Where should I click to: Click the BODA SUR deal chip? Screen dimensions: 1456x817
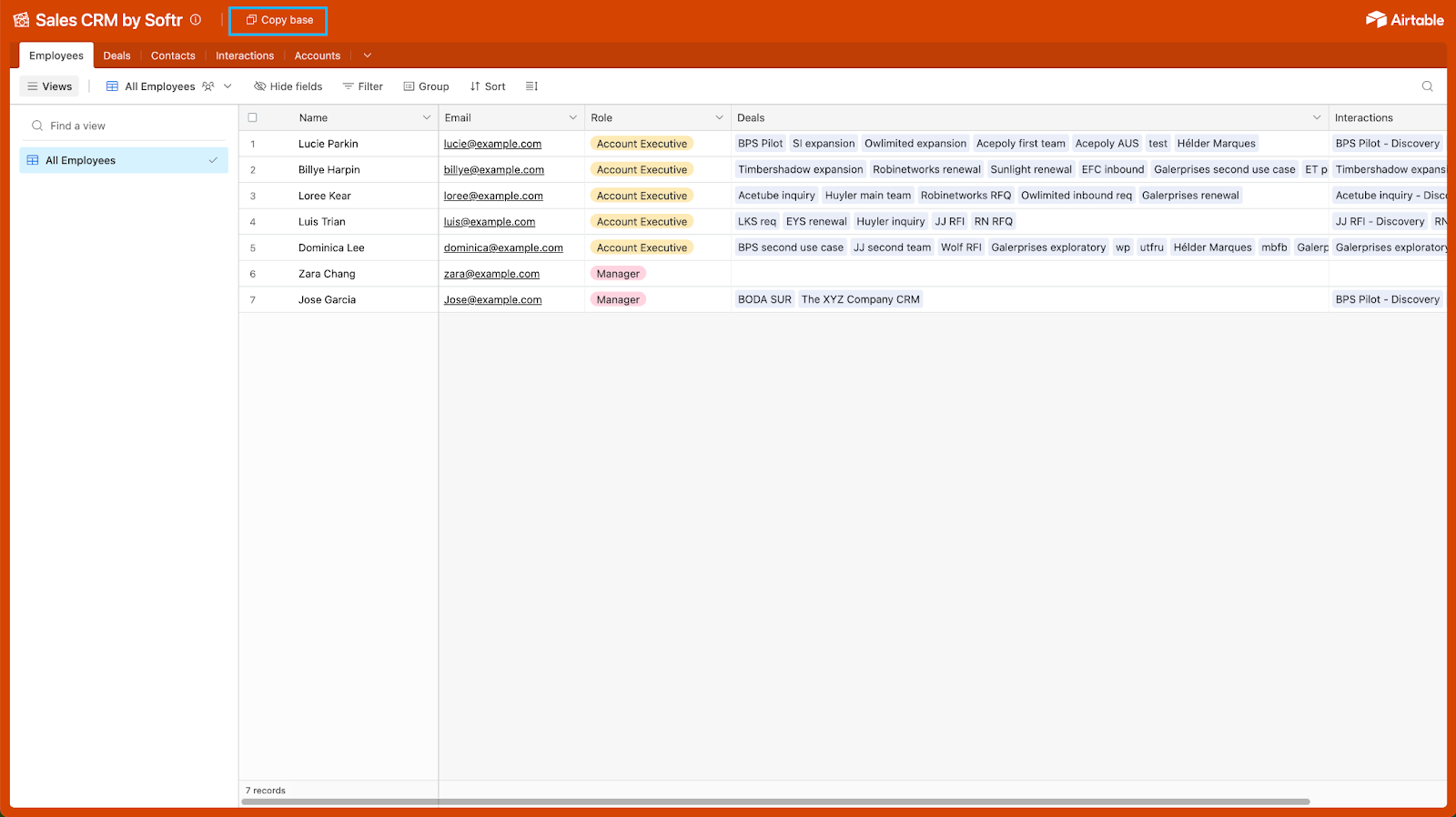click(x=764, y=299)
